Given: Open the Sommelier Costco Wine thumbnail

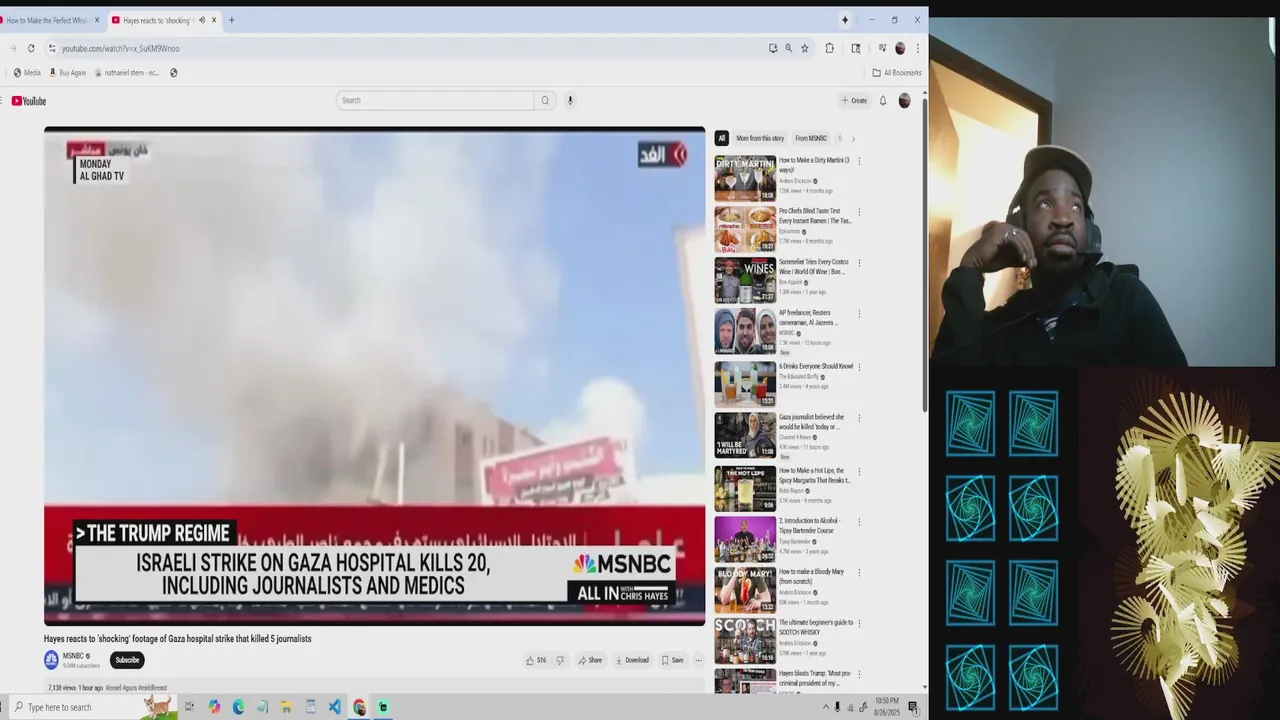Looking at the screenshot, I should coord(745,280).
